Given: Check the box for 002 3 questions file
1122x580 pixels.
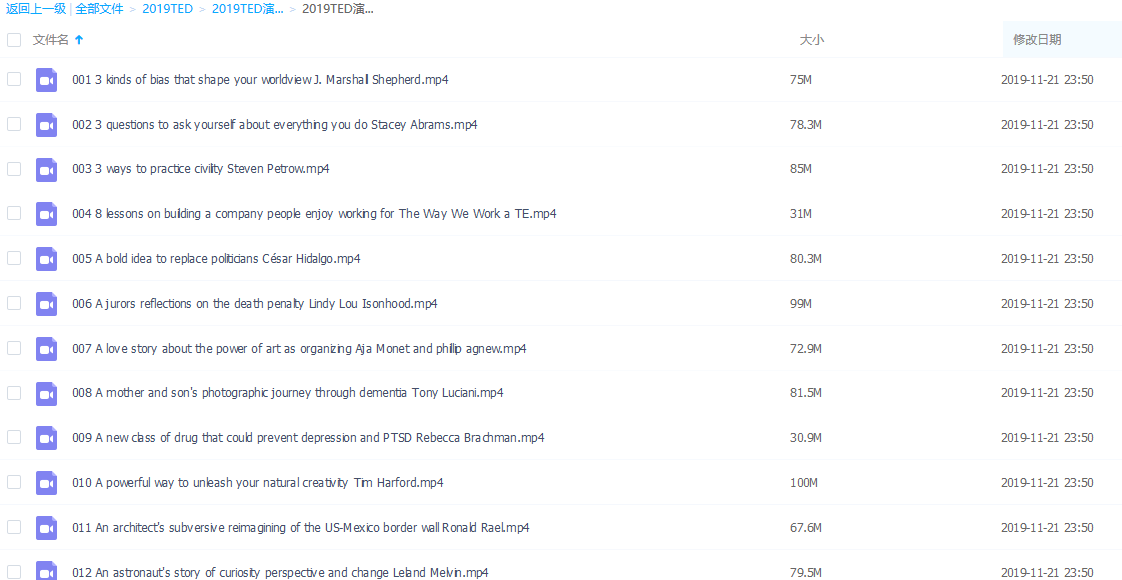Looking at the screenshot, I should click(14, 125).
